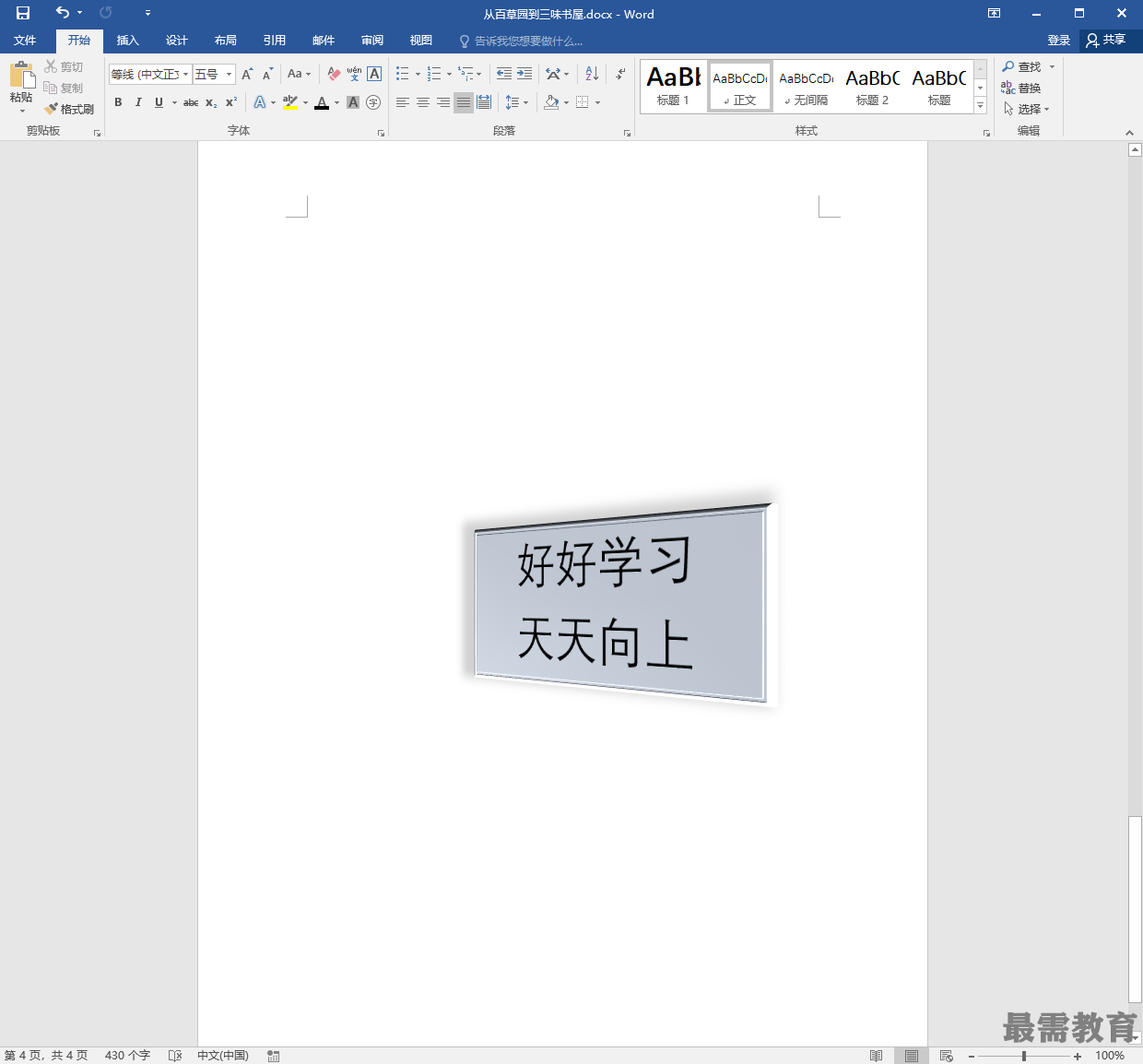The height and width of the screenshot is (1064, 1143).
Task: Toggle underline formatting
Action: (159, 102)
